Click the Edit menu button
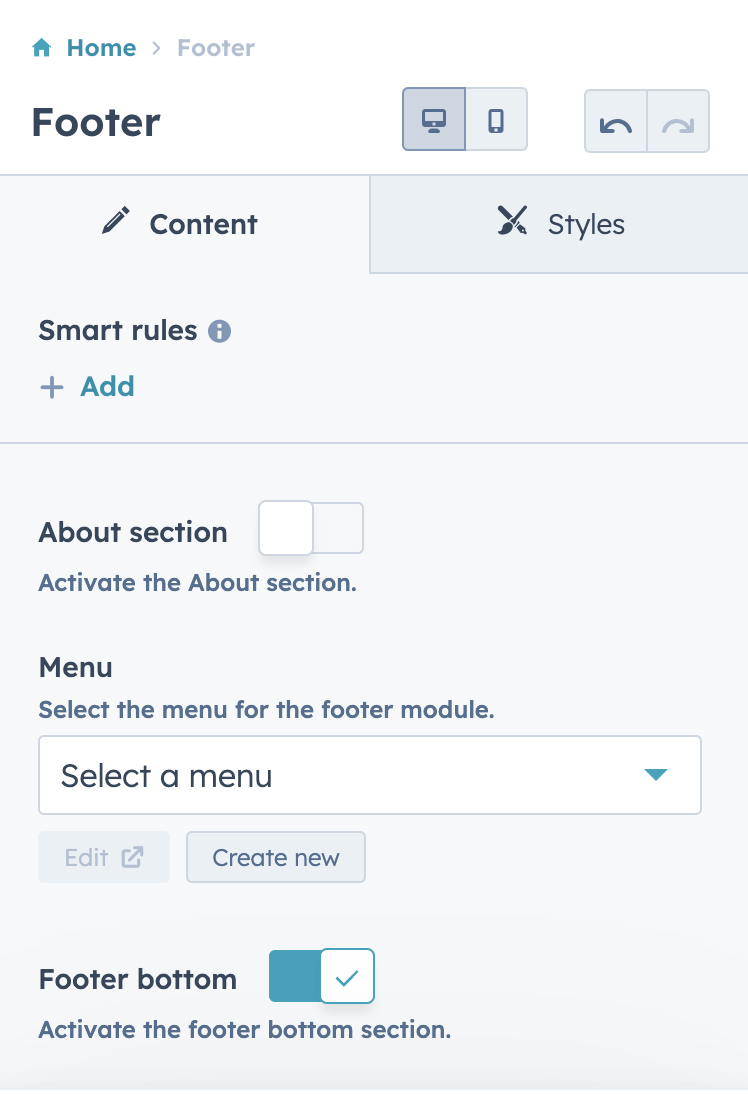The image size is (748, 1094). [104, 857]
